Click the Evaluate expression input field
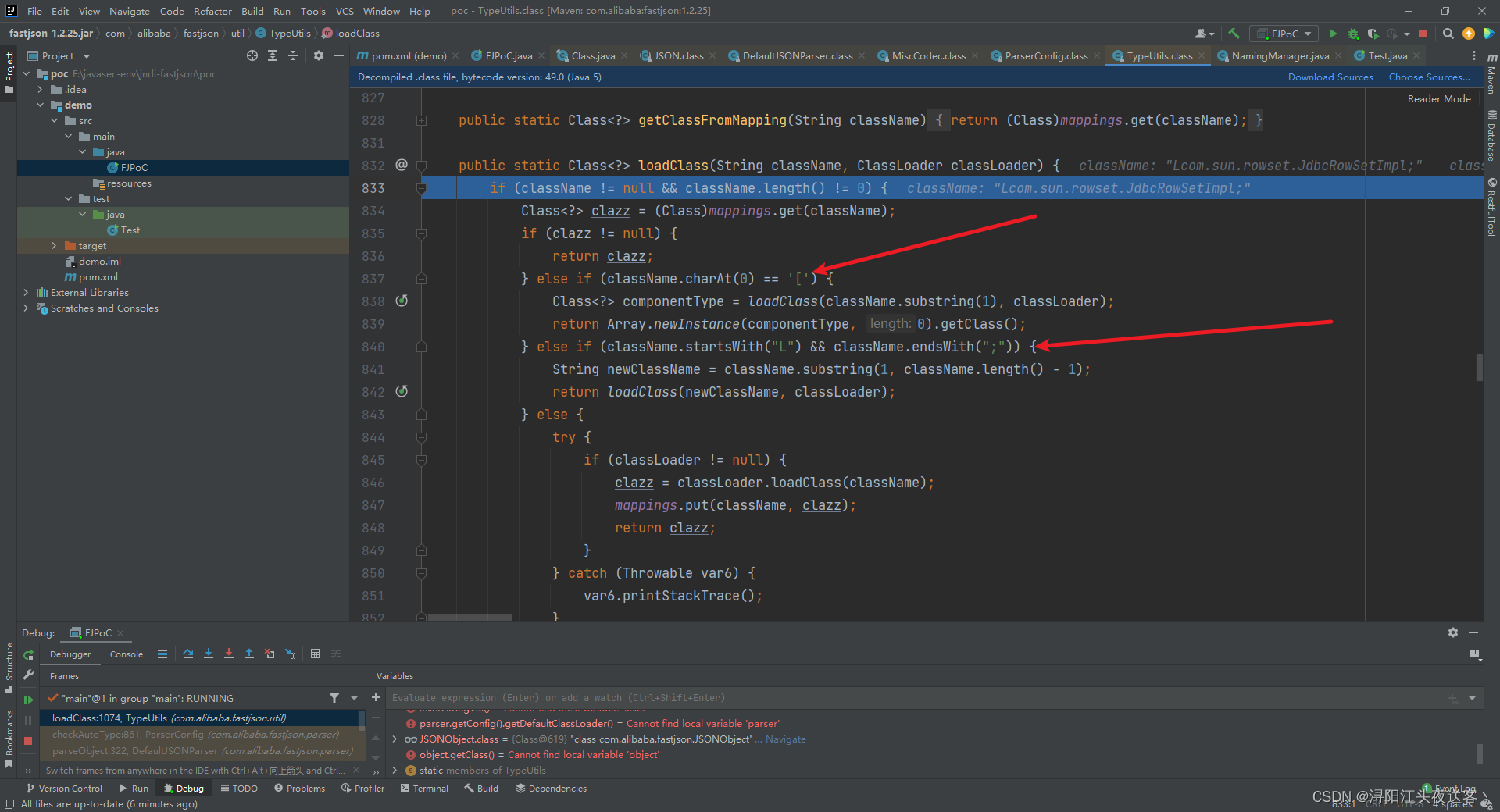Screen dimensions: 1500x812 tap(914, 698)
